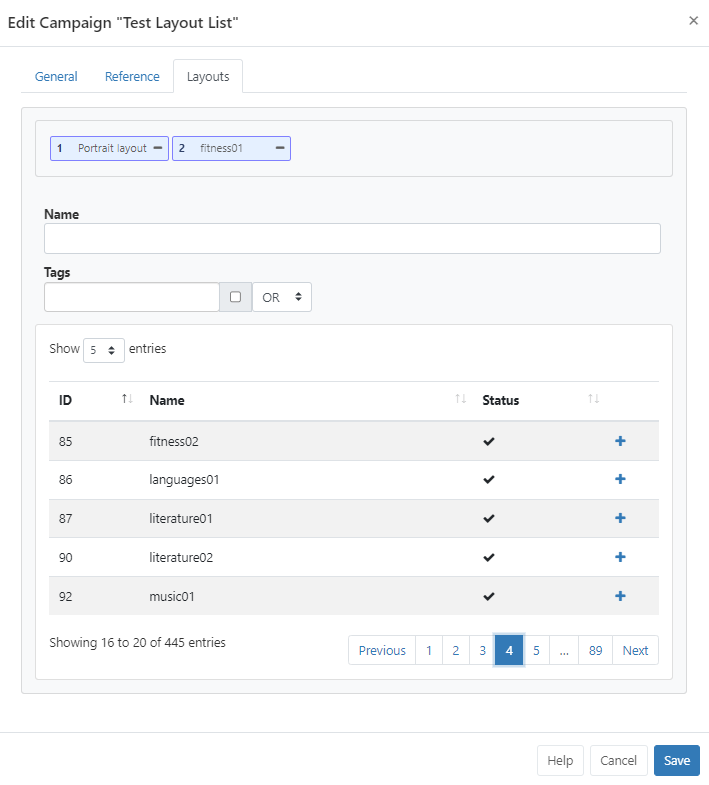This screenshot has width=709, height=785.
Task: Switch to the Reference tab
Action: pos(132,77)
